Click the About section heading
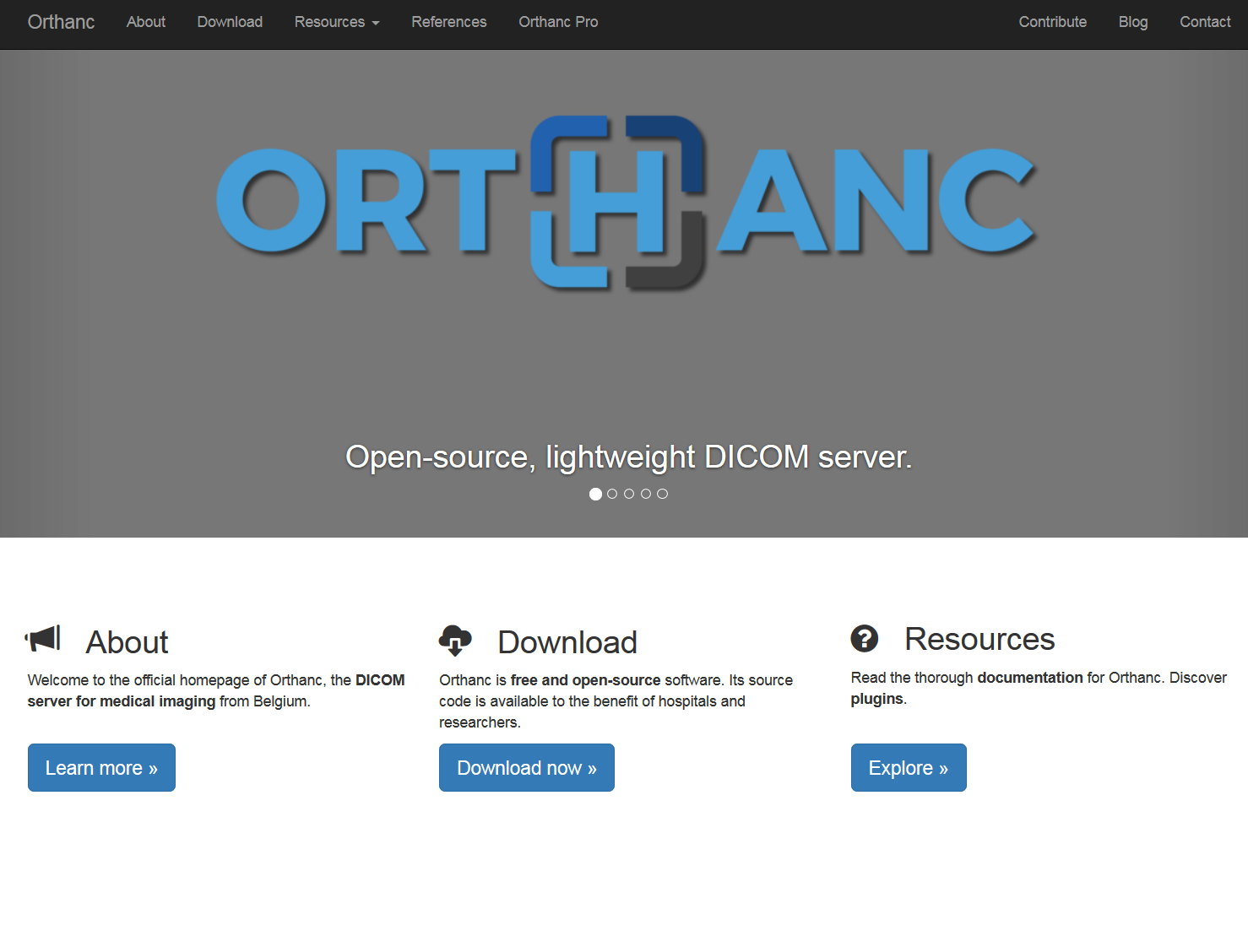Screen dimensions: 1248x952 [128, 642]
